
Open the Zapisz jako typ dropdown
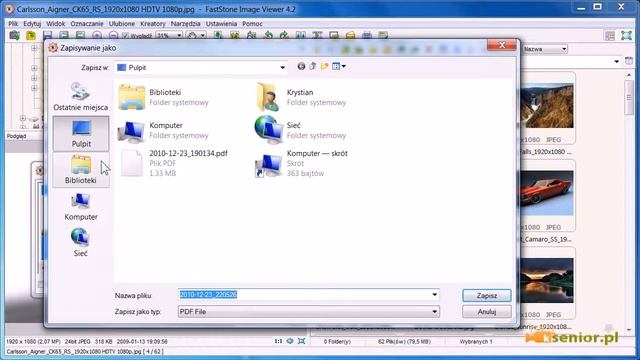click(x=309, y=312)
